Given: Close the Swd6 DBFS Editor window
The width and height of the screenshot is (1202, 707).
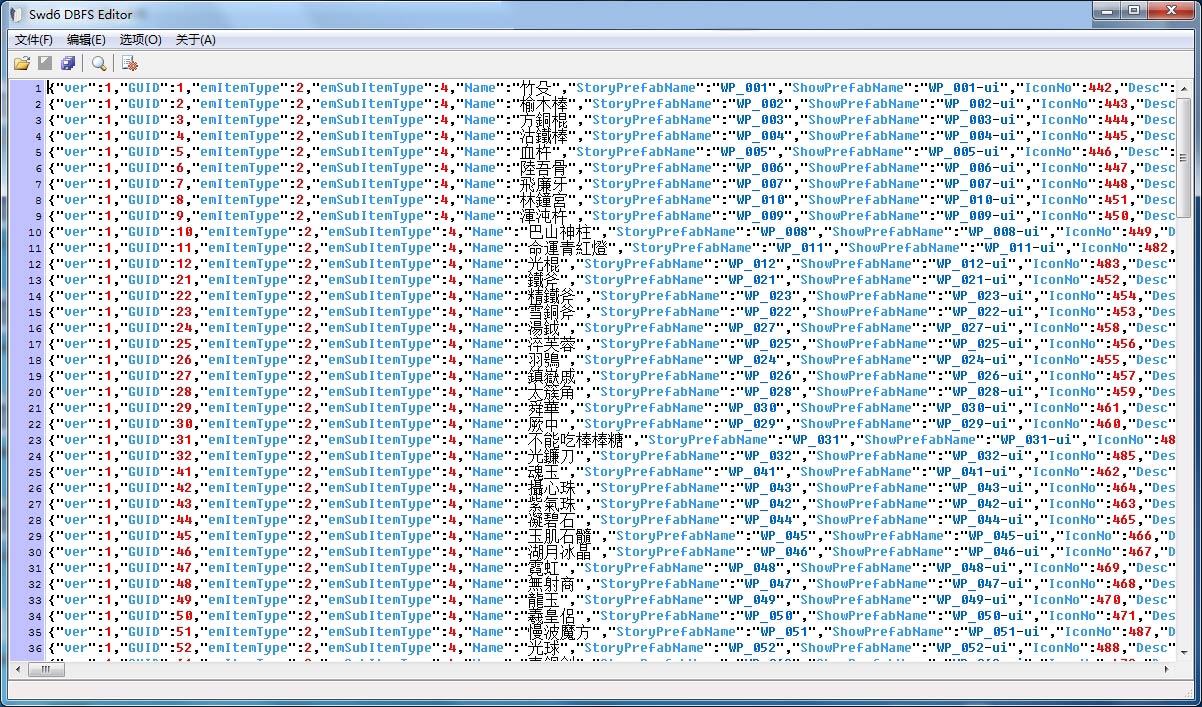Looking at the screenshot, I should coord(1171,11).
